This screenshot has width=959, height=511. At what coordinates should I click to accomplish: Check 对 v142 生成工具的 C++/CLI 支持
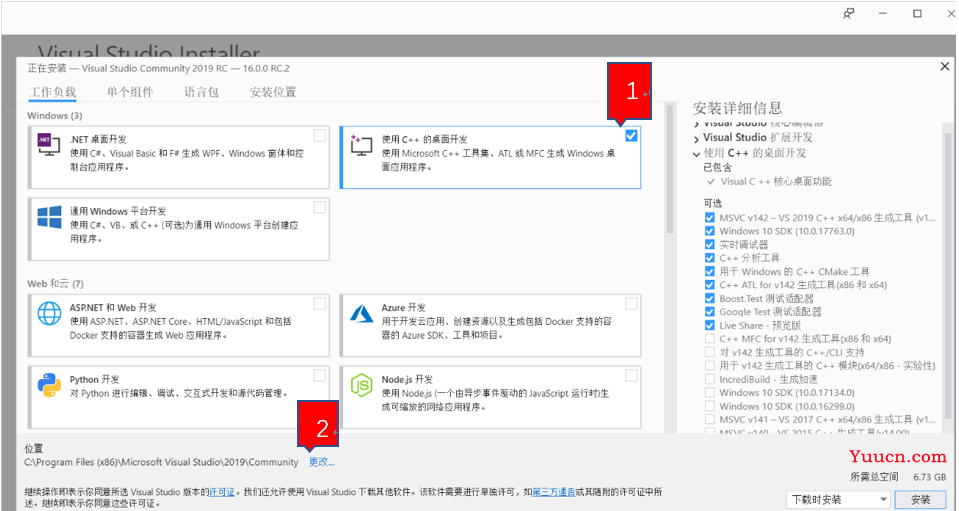tap(709, 352)
